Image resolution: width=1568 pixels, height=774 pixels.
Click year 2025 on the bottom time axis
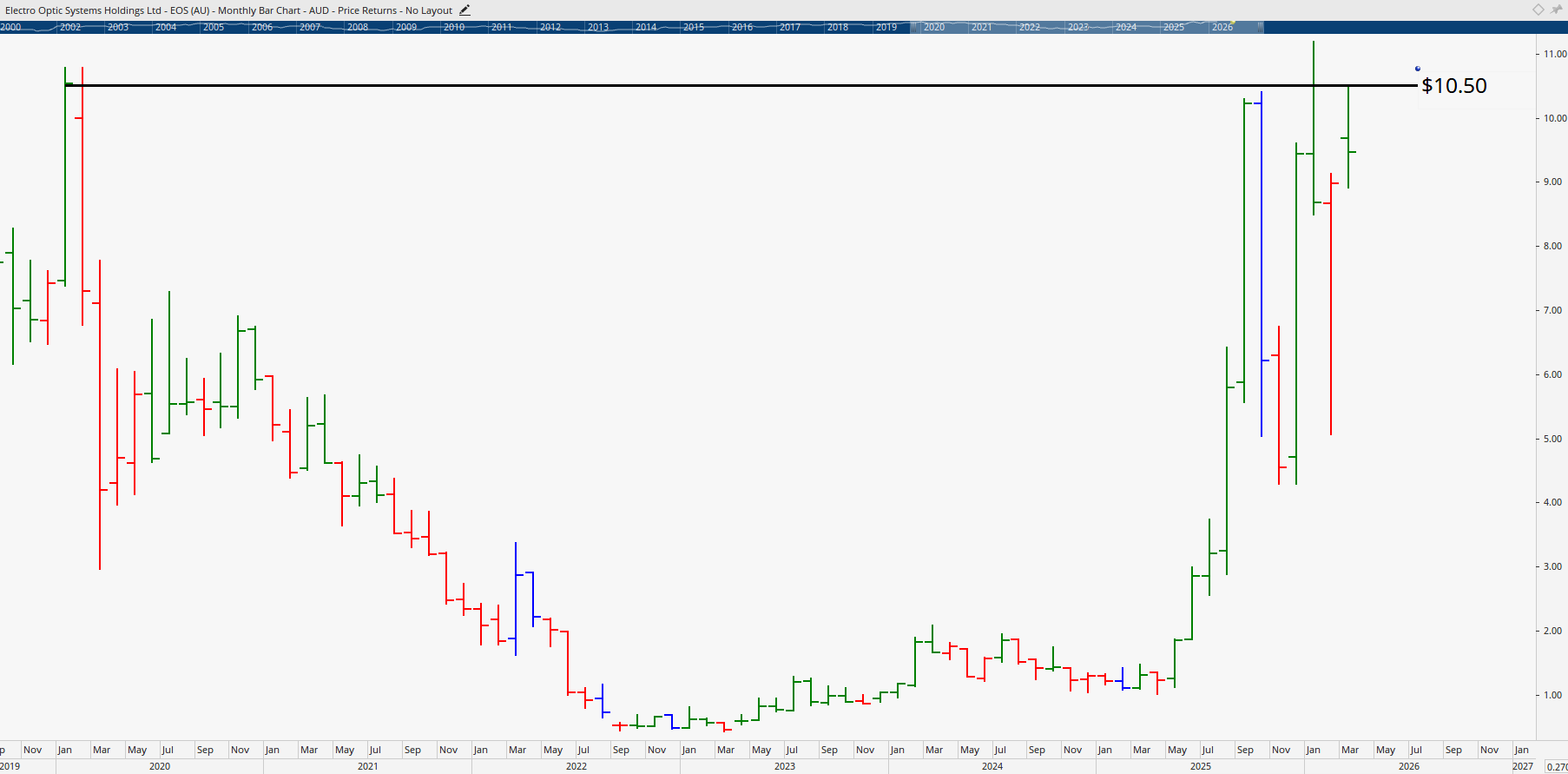coord(1201,766)
